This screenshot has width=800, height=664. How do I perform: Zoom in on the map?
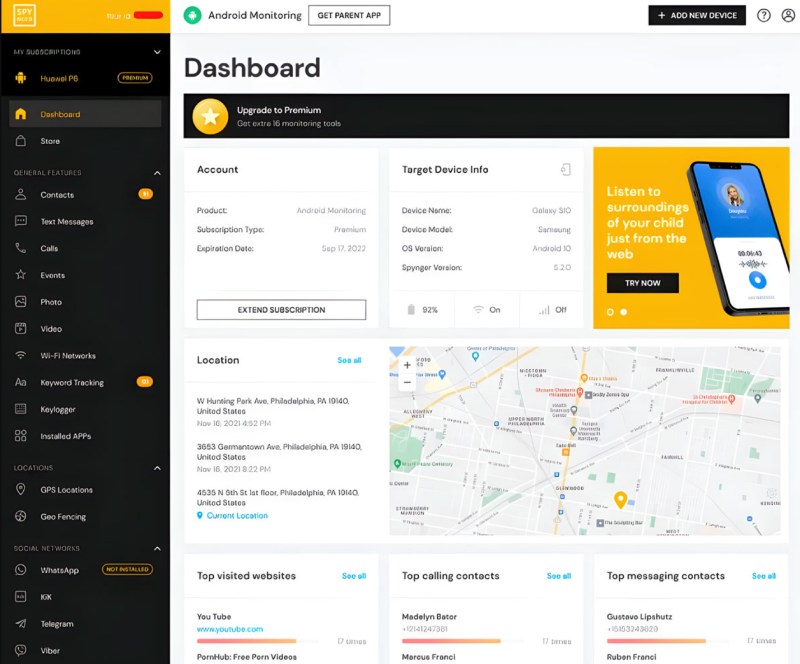tap(407, 365)
